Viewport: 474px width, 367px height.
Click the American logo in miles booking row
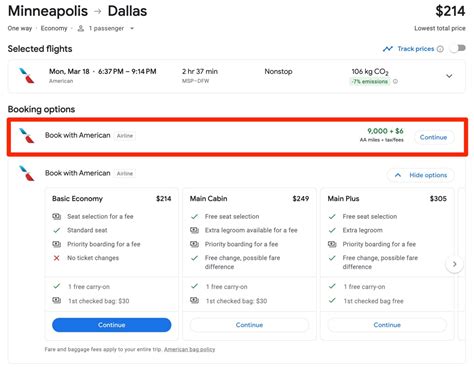point(27,136)
